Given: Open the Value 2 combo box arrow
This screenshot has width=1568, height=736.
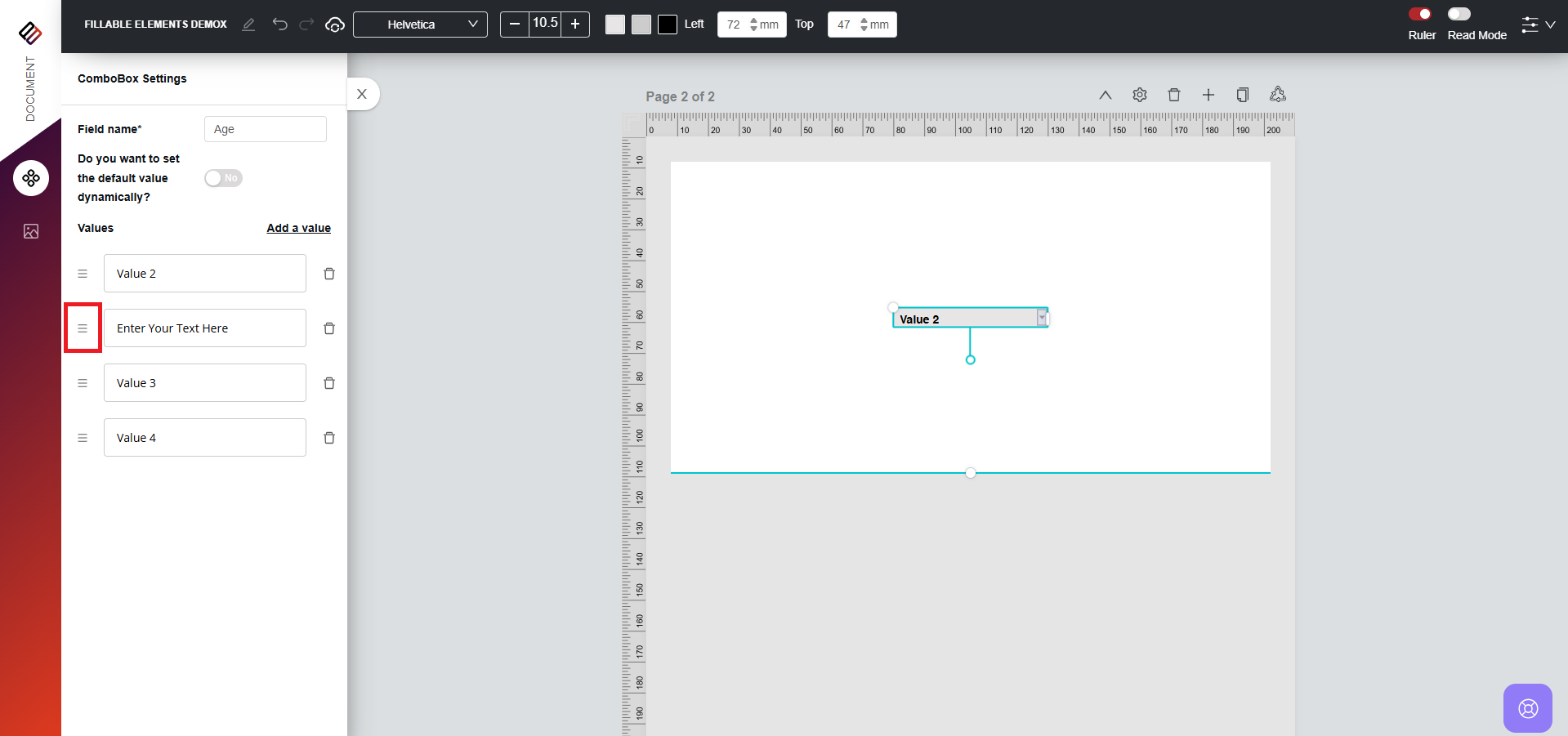Looking at the screenshot, I should tap(1042, 319).
